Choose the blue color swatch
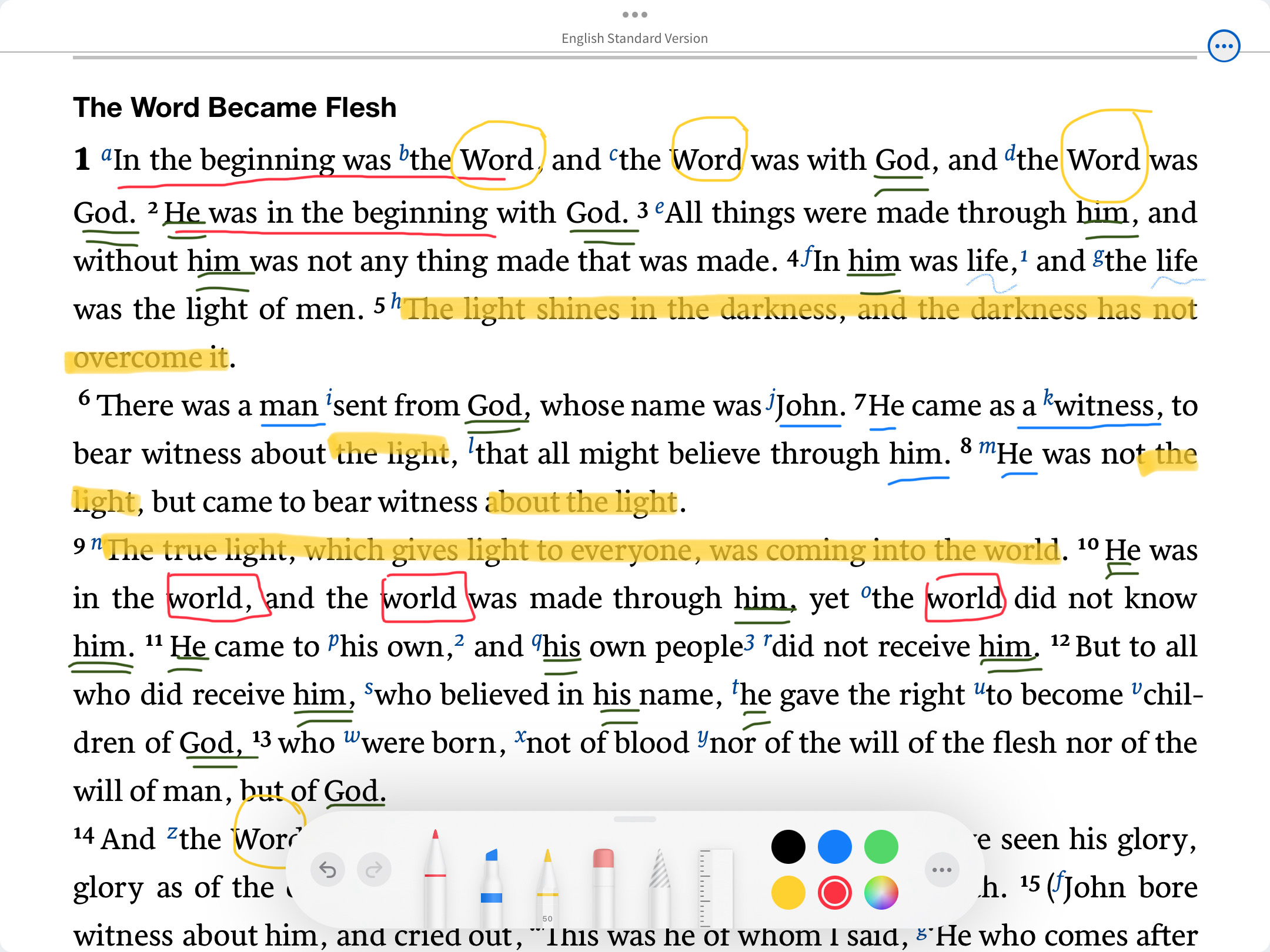Screen dimensions: 1270x952 (834, 847)
